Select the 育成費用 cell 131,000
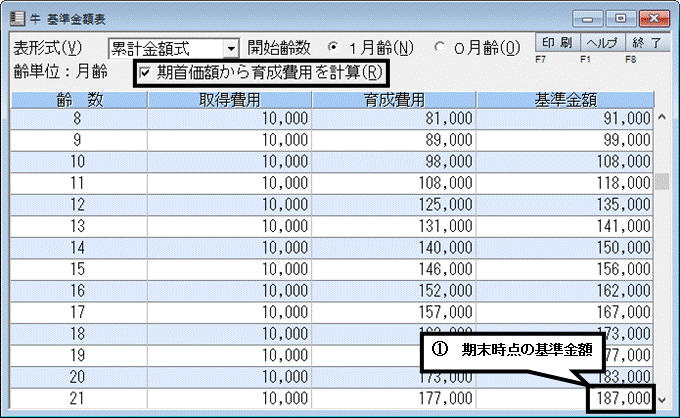Screen dimensions: 680x418 click(394, 226)
